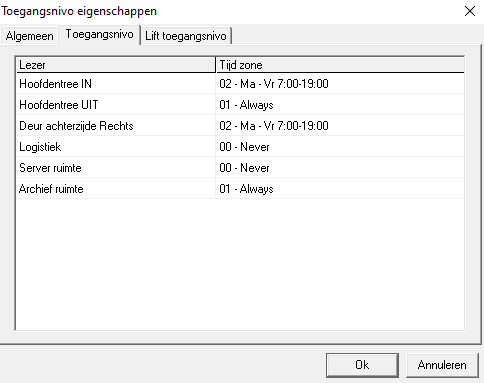
Task: Switch to the Algemeen tab
Action: click(29, 36)
